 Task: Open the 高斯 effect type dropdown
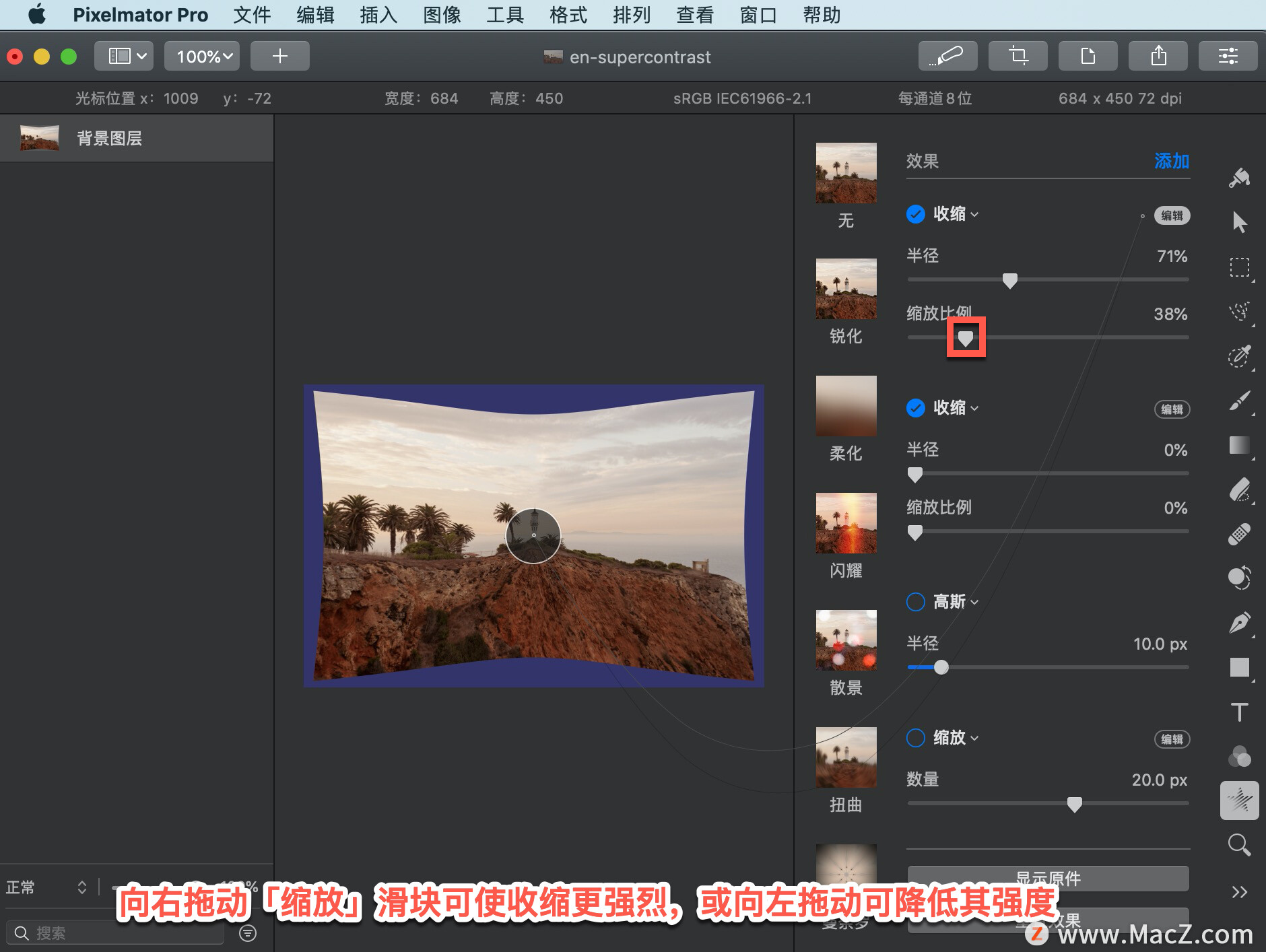[956, 602]
